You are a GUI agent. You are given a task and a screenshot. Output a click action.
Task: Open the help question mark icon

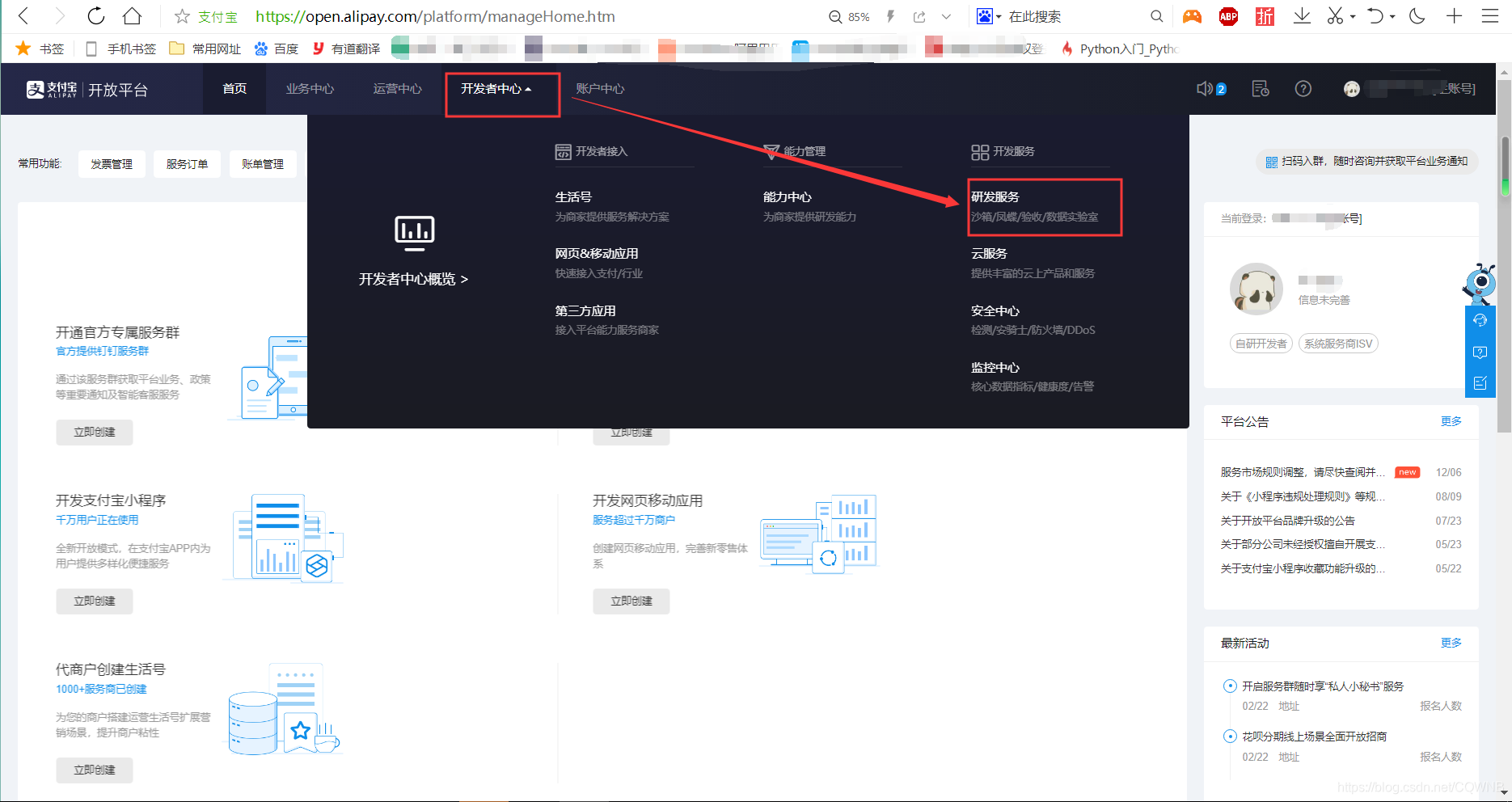tap(1303, 89)
